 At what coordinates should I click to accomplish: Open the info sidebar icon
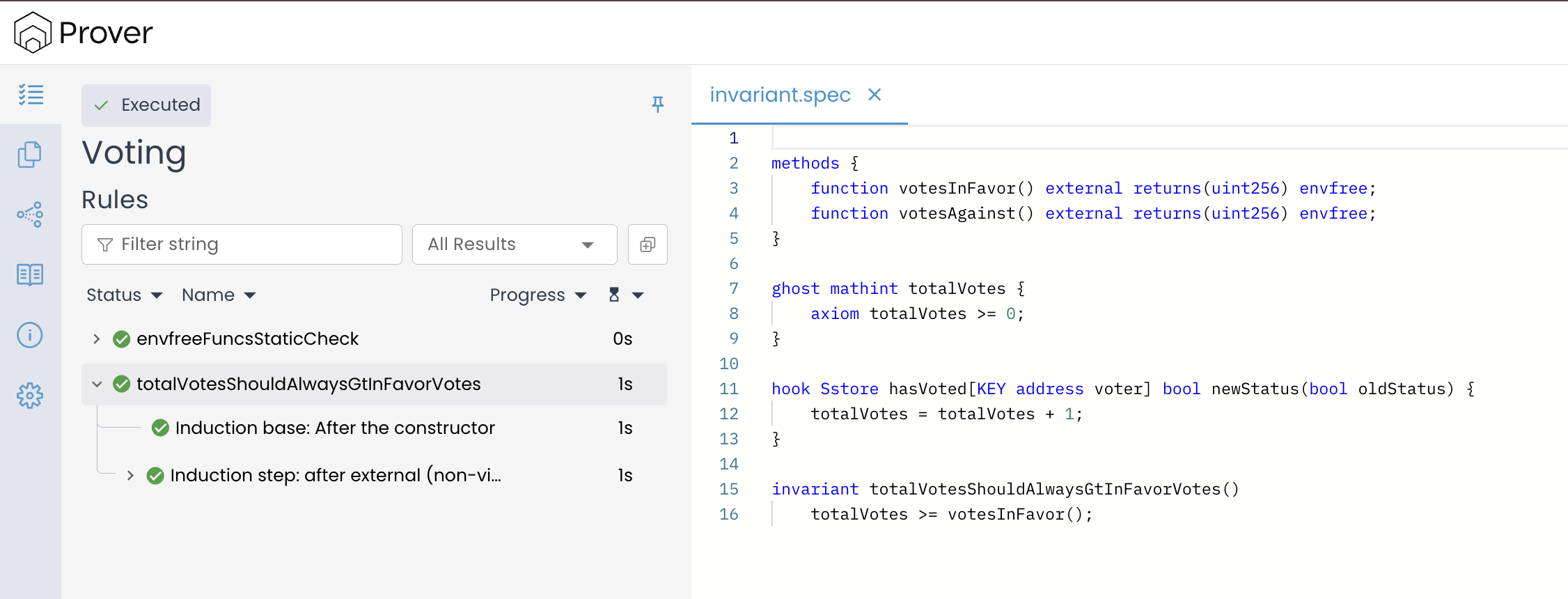30,335
